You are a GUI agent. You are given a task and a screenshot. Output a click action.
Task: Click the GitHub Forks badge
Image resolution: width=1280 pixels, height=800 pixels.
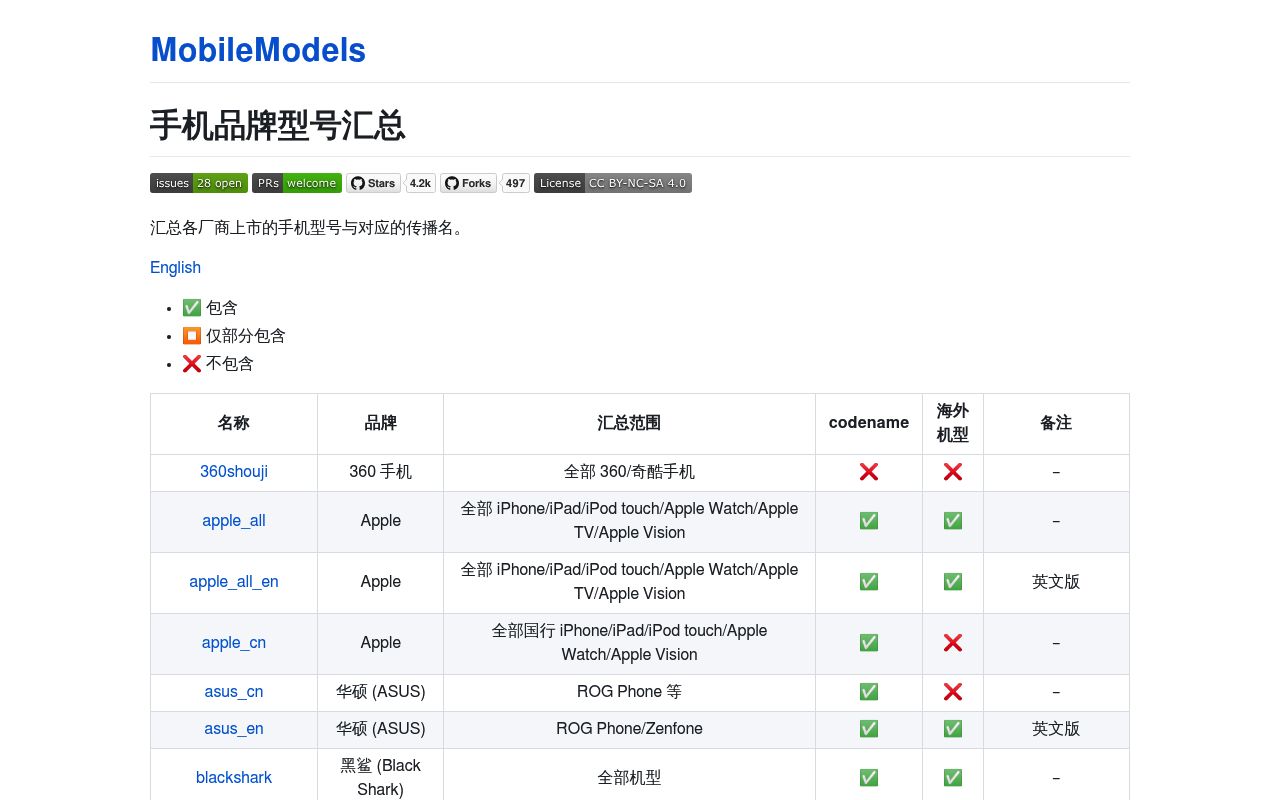tap(468, 183)
